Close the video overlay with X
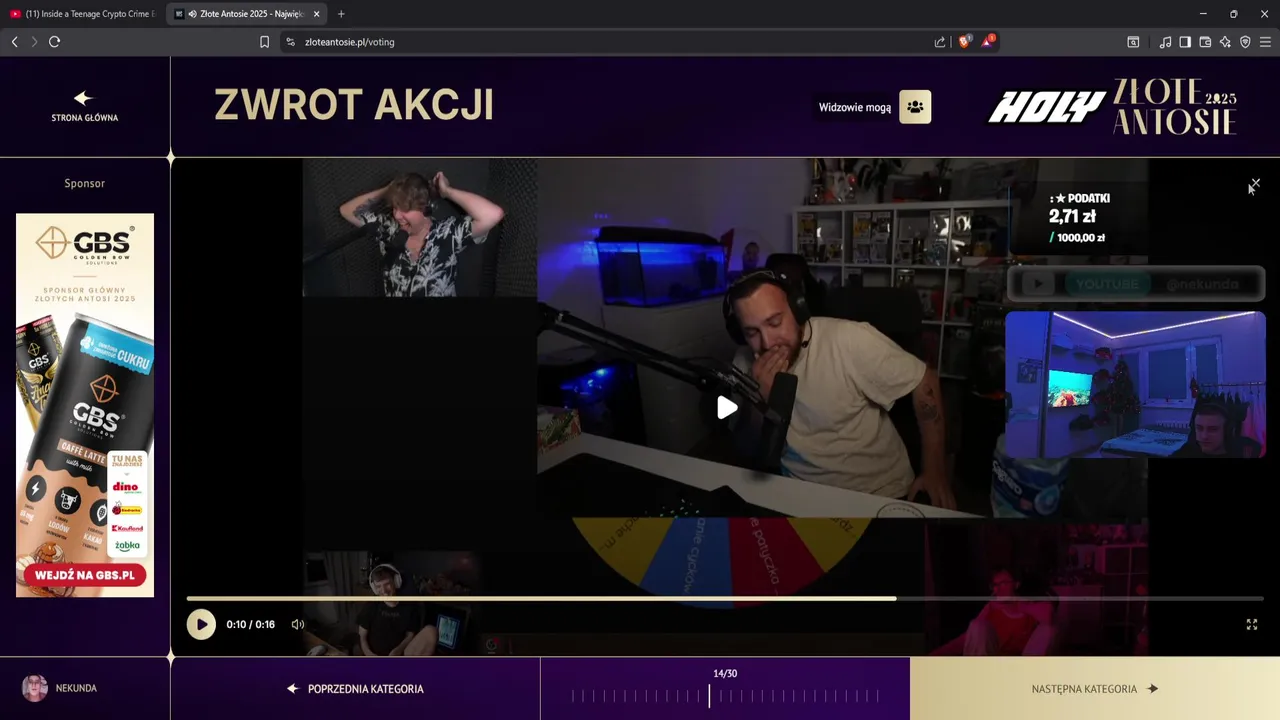Image resolution: width=1280 pixels, height=720 pixels. pyautogui.click(x=1255, y=184)
